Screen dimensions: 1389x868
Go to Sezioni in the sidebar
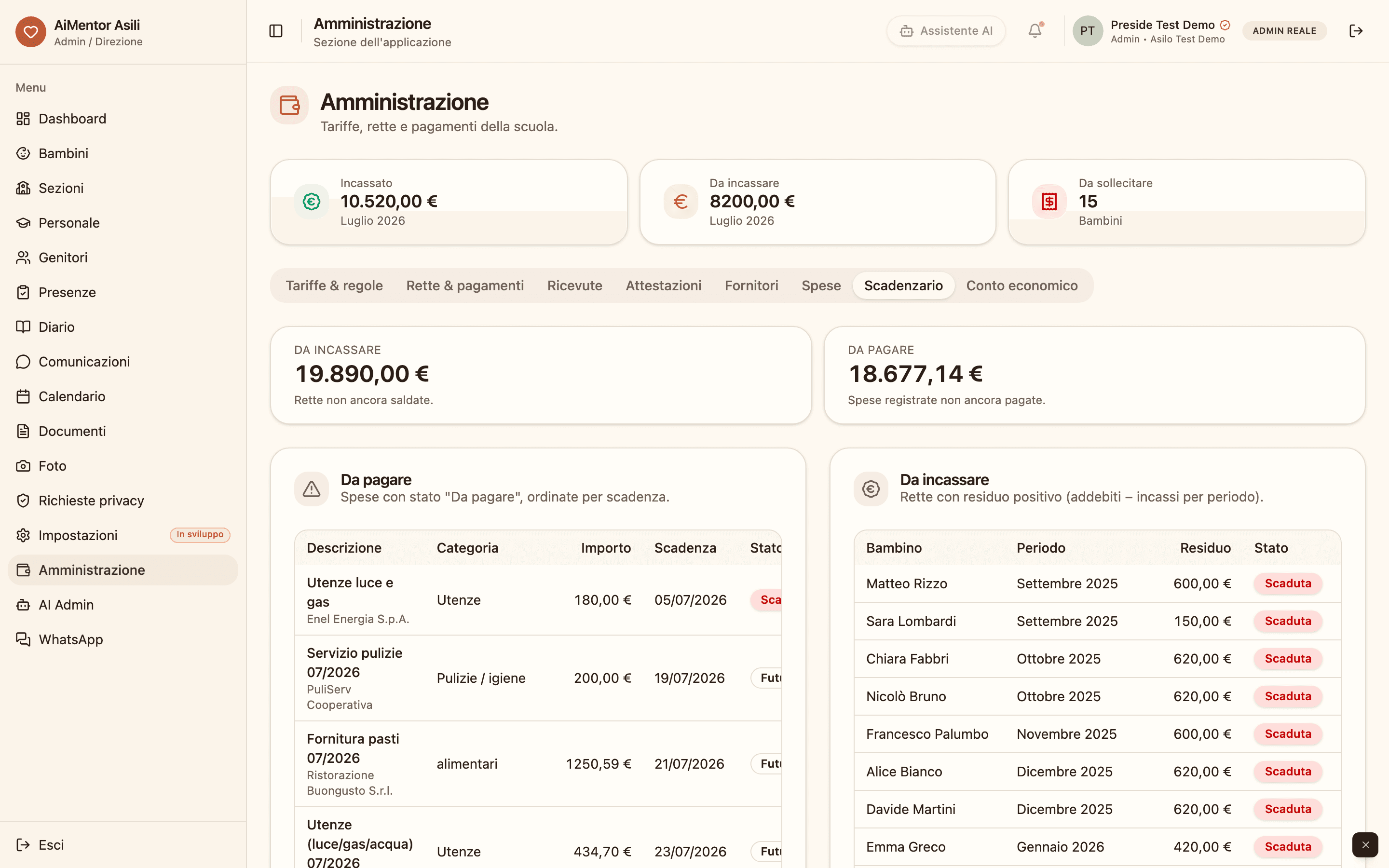[x=123, y=188]
